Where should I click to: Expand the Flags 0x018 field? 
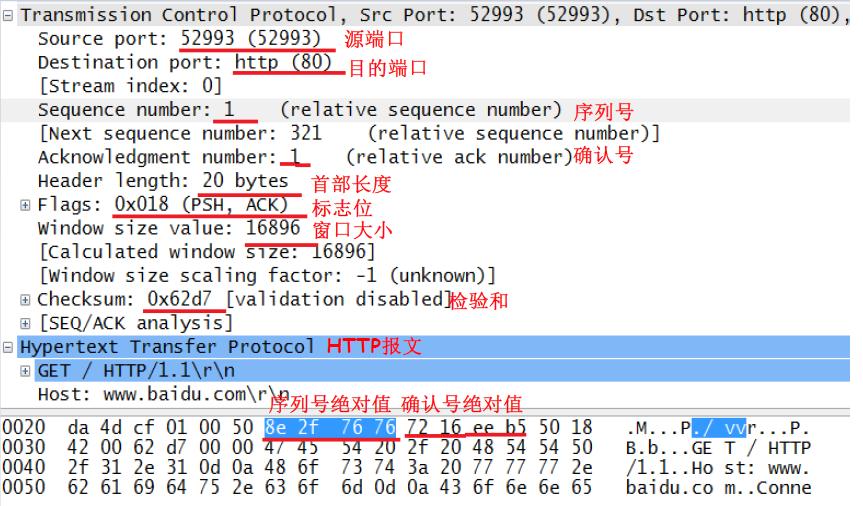[25, 205]
